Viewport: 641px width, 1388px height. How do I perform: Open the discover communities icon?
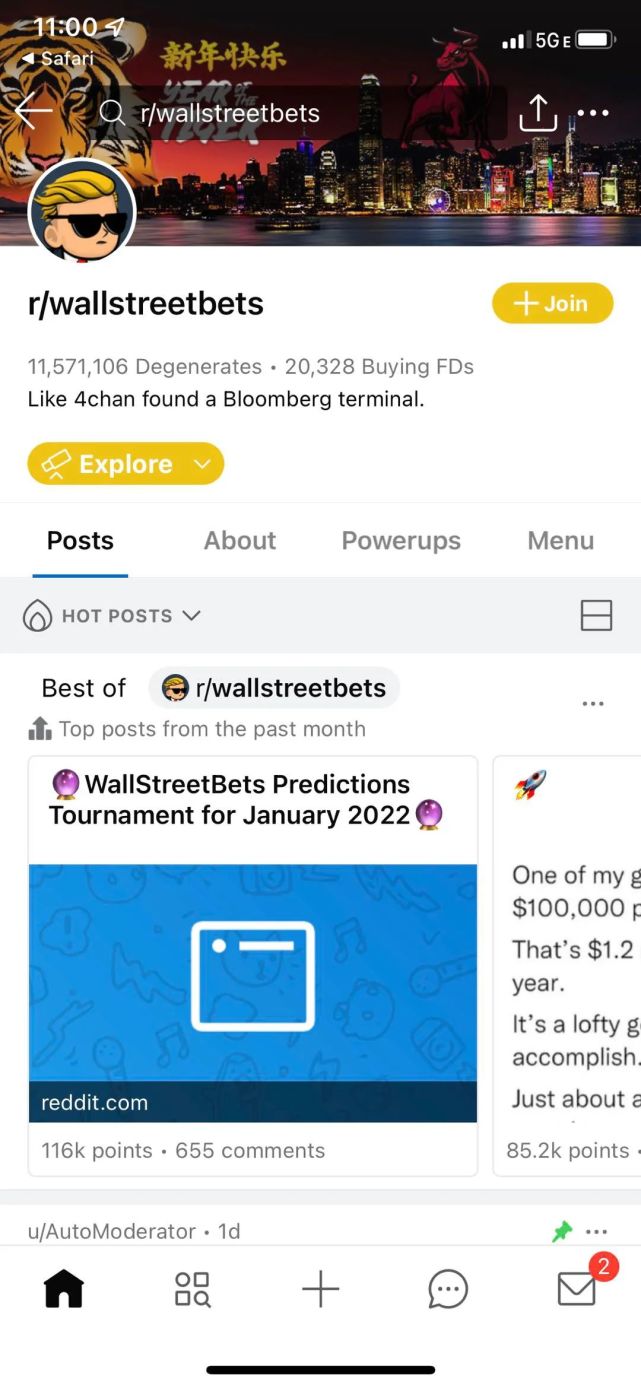pyautogui.click(x=191, y=1289)
